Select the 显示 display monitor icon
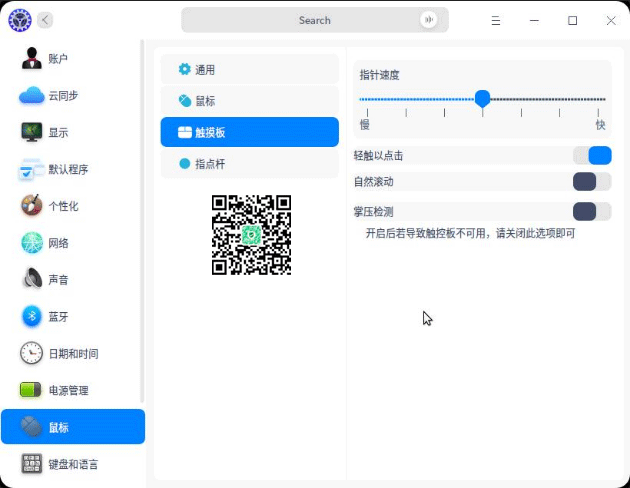The width and height of the screenshot is (630, 488). point(32,132)
